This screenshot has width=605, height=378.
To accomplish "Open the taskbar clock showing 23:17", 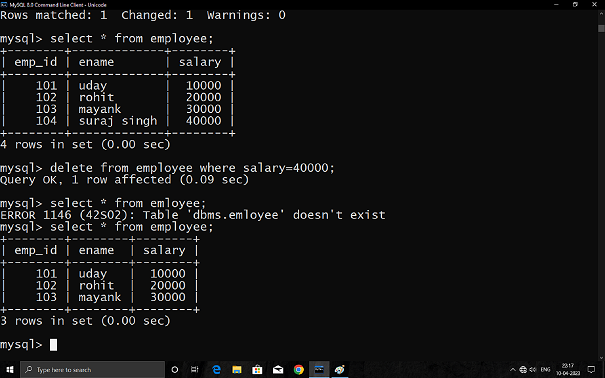I will [x=568, y=369].
